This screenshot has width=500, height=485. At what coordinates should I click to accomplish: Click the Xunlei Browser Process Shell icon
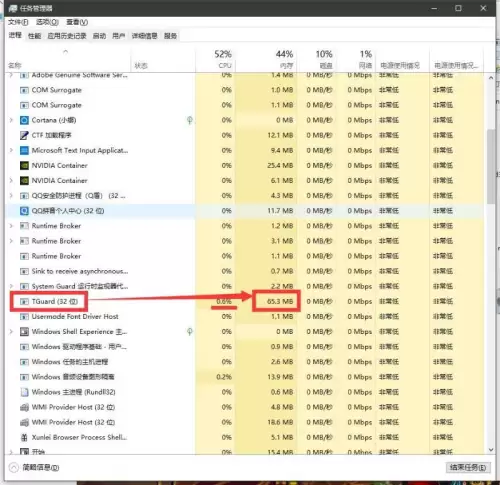tap(24, 437)
